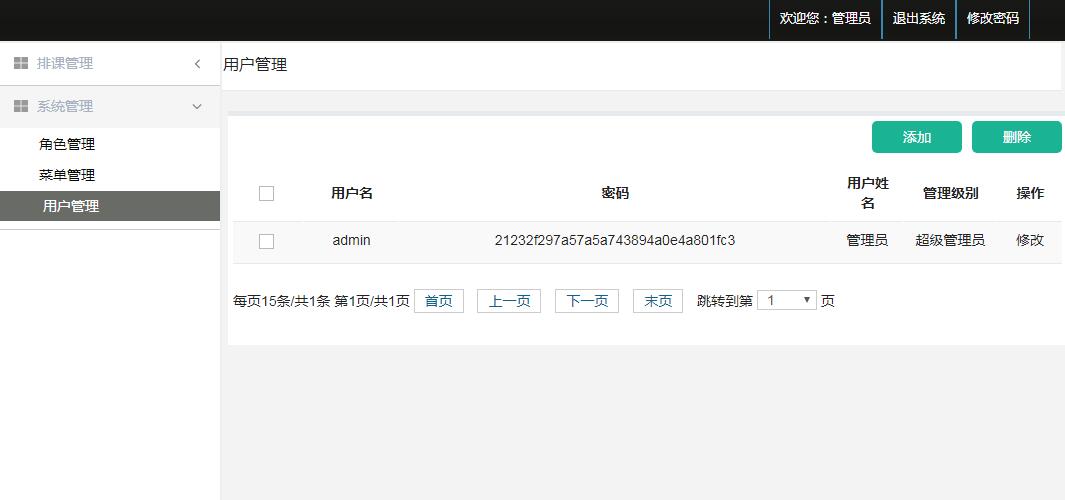Click the green 删除 button
Image resolution: width=1065 pixels, height=500 pixels.
tap(1017, 137)
